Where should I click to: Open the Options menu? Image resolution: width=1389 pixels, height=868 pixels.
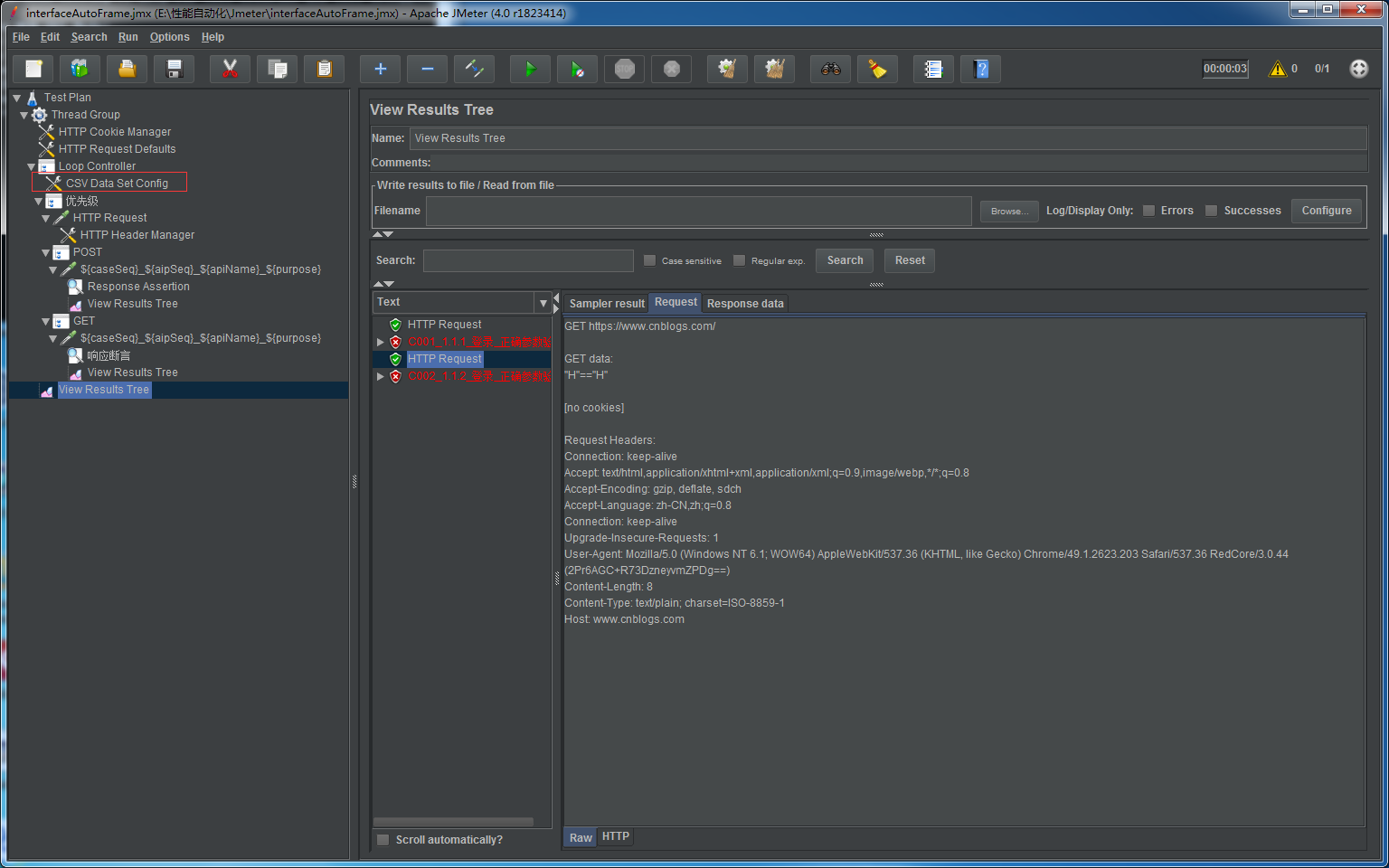point(169,37)
